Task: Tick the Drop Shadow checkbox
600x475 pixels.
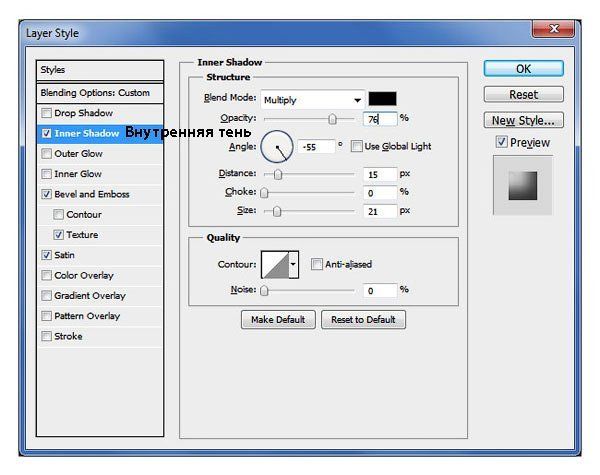Action: click(46, 113)
